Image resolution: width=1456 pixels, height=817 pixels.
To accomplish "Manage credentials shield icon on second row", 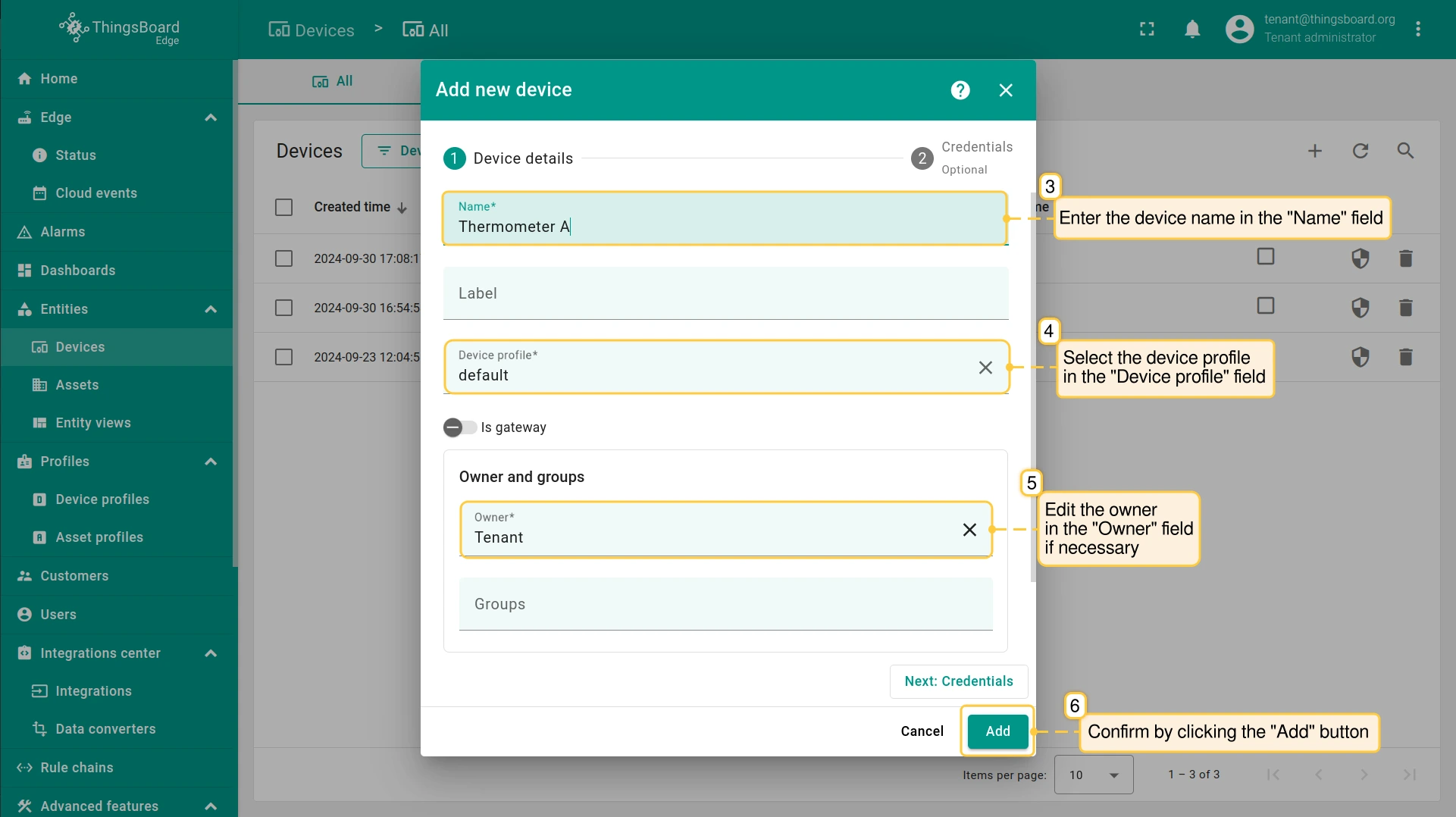I will pos(1360,308).
